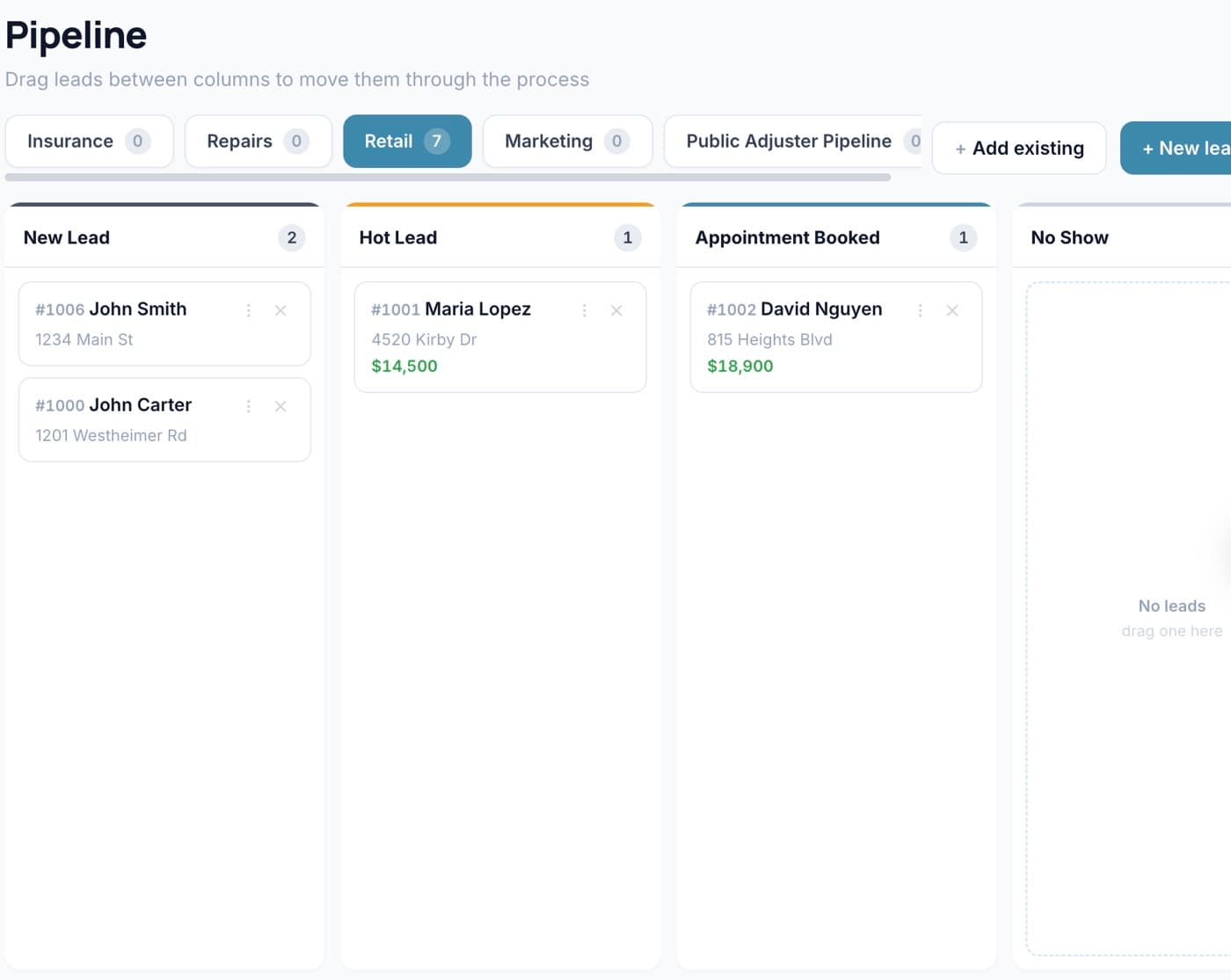Click the Add existing button
1231x980 pixels.
(1019, 149)
